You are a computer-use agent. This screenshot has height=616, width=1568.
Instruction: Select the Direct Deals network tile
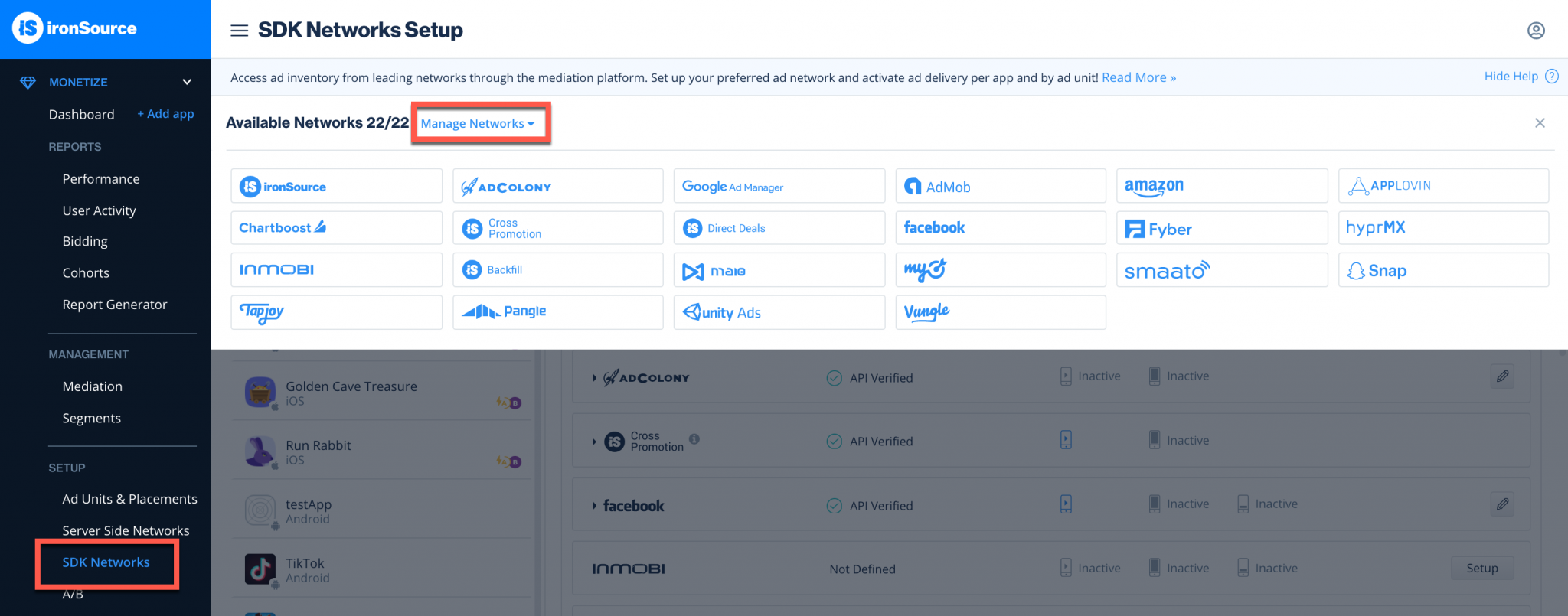(x=779, y=228)
